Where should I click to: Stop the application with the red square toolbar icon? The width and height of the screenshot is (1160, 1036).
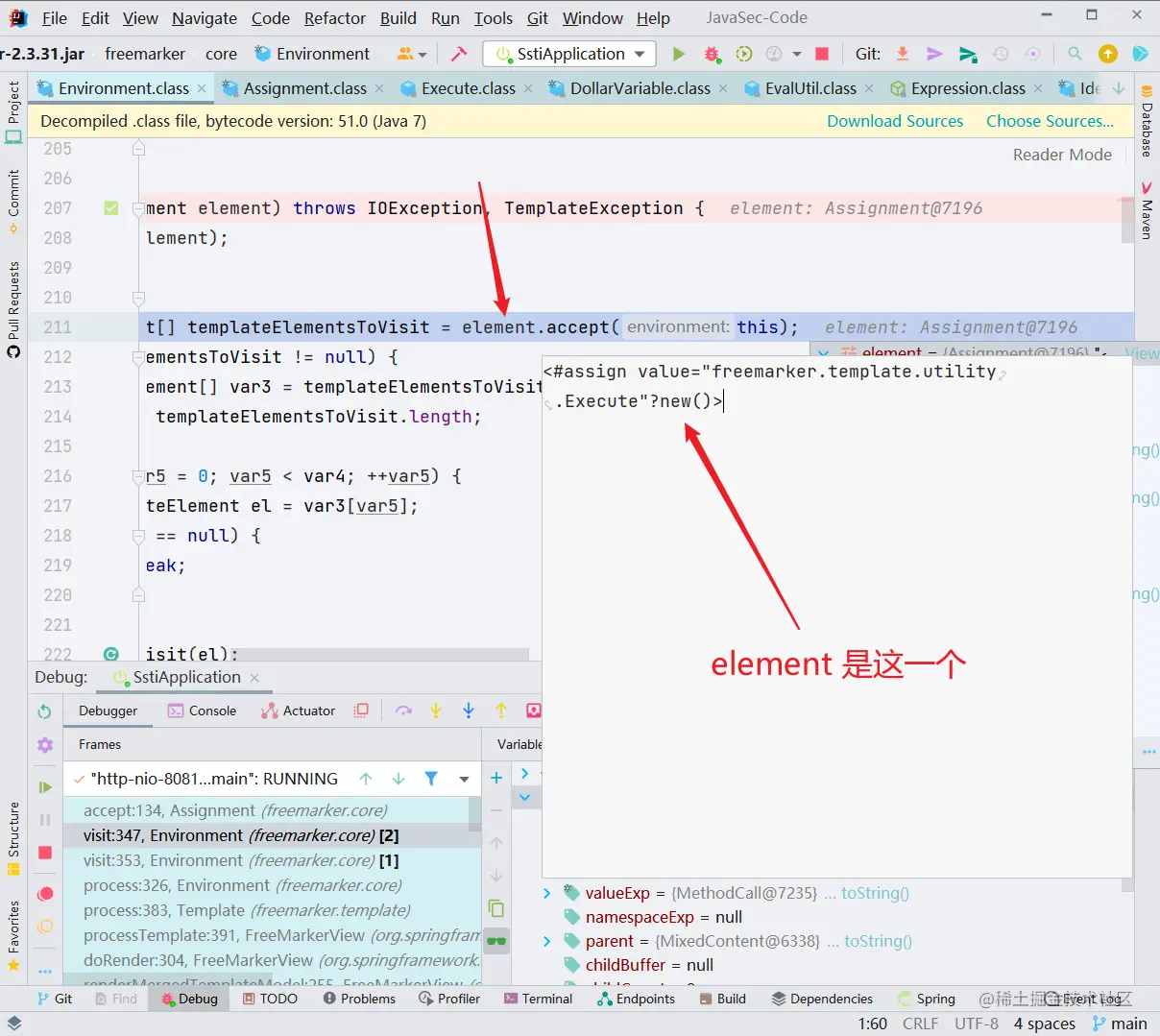(822, 54)
